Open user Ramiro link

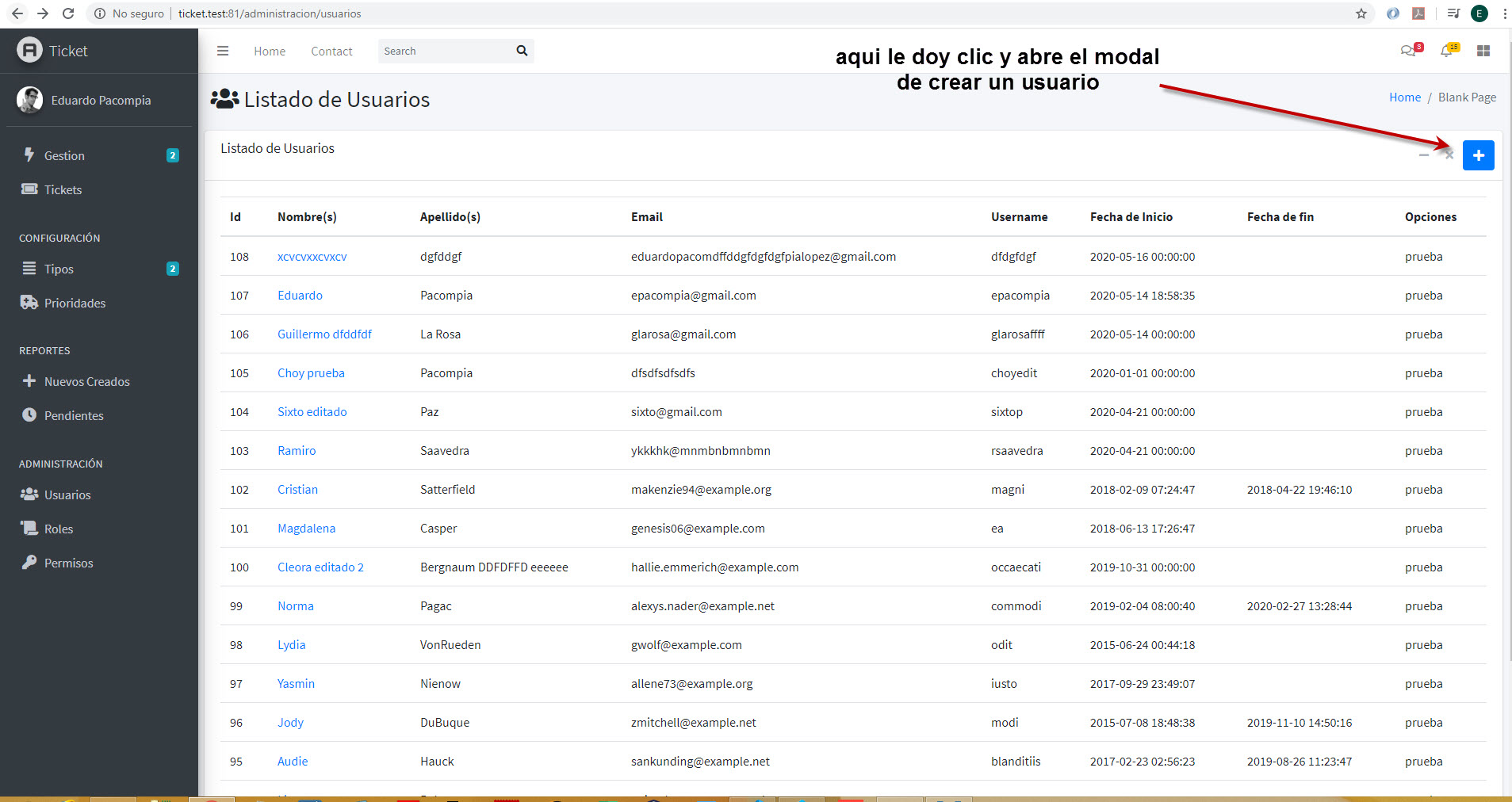tap(297, 451)
